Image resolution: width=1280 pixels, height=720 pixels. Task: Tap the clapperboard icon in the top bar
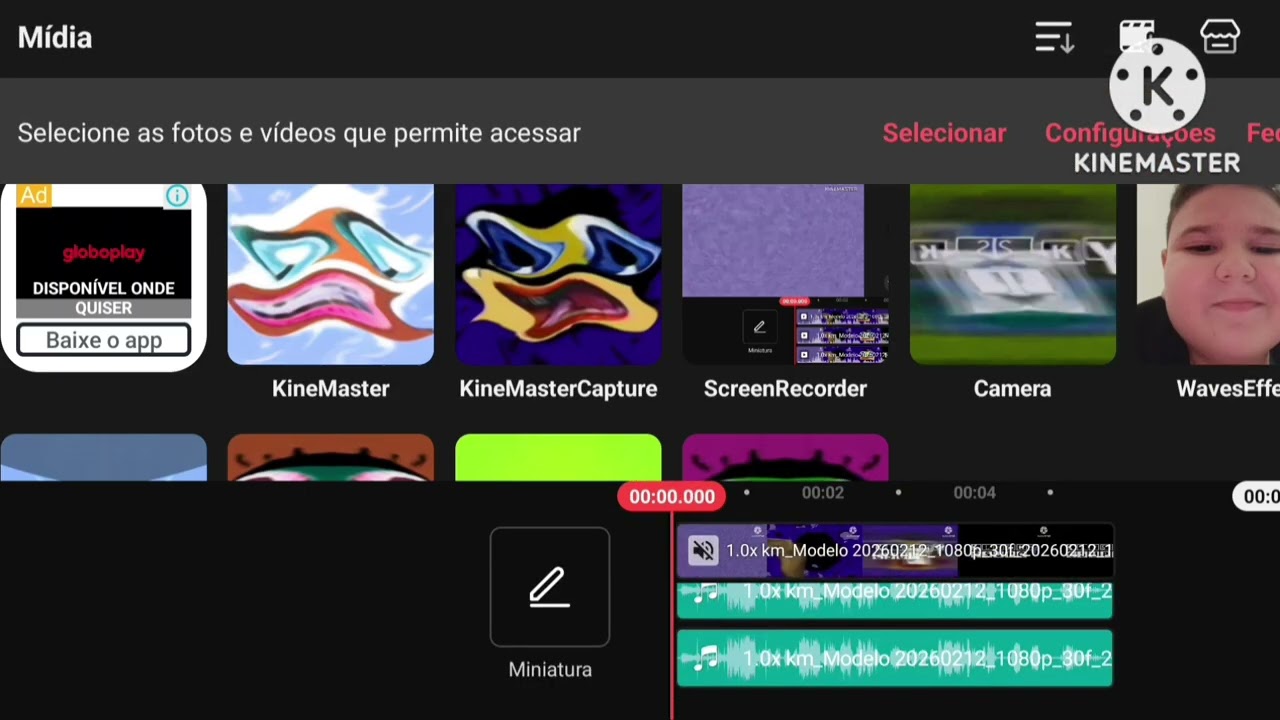click(x=1137, y=36)
